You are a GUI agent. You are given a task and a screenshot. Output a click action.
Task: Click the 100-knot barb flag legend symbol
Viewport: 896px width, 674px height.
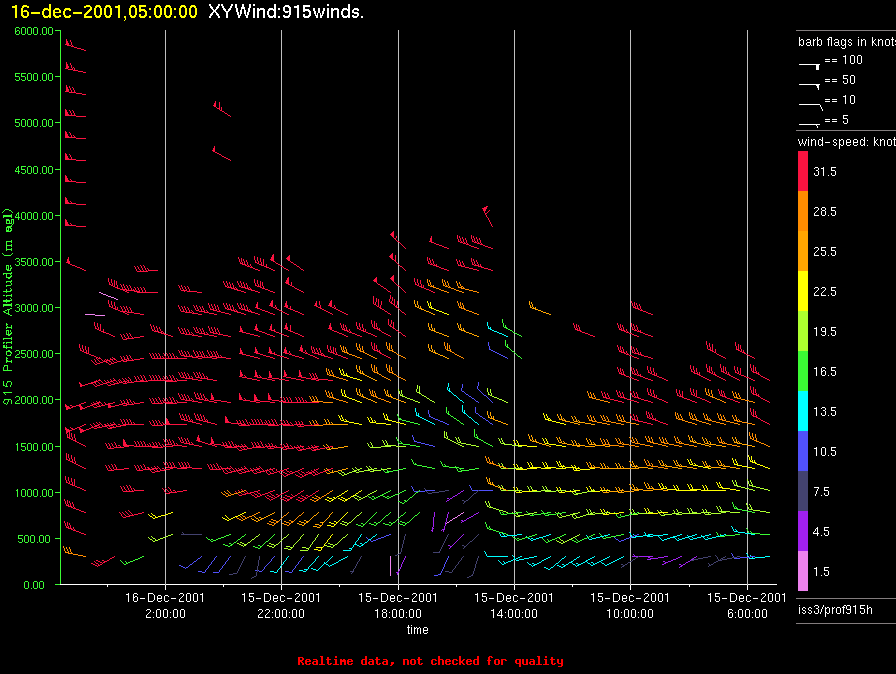(809, 66)
